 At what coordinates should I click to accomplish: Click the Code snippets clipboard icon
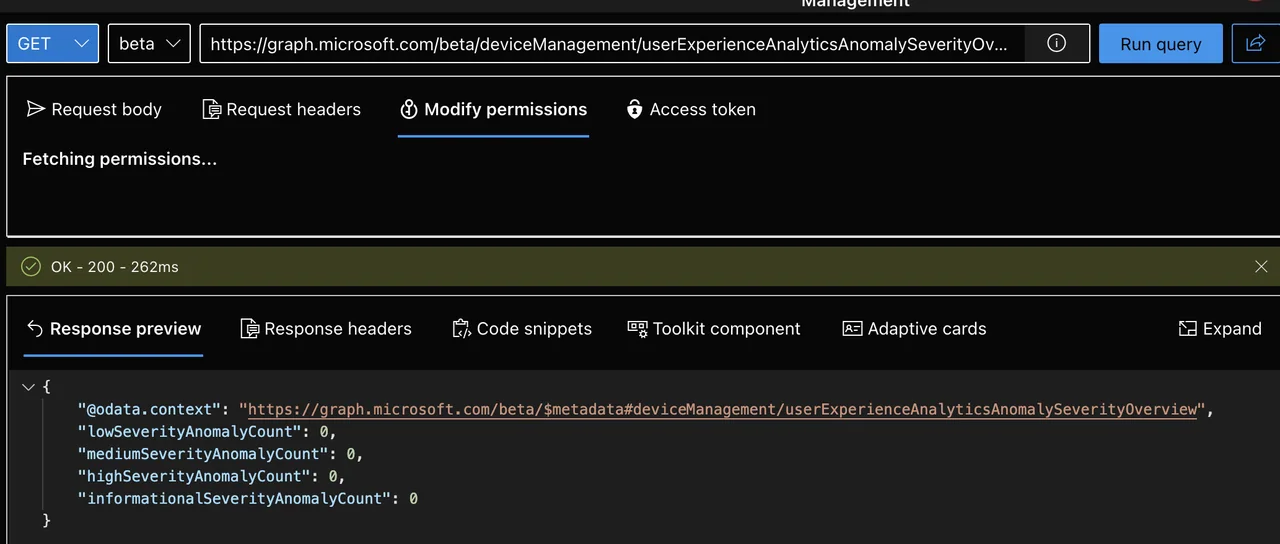pos(461,328)
